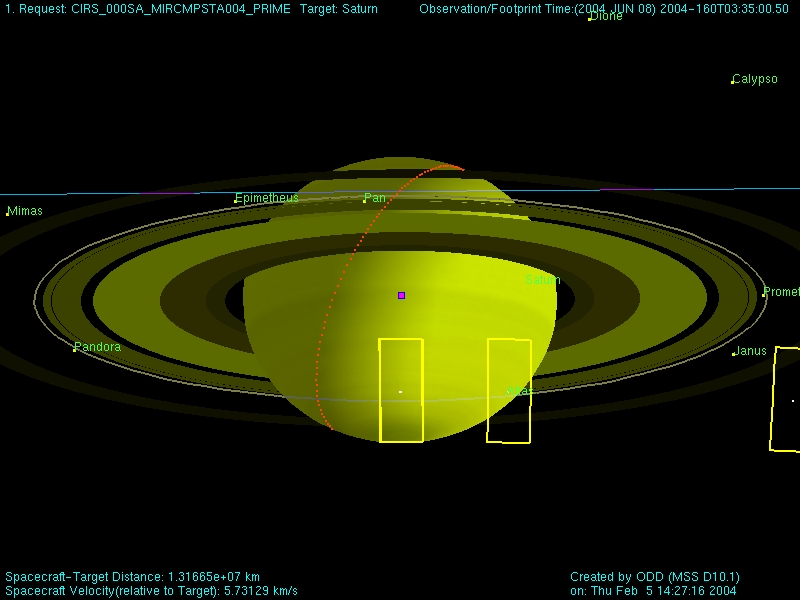This screenshot has height=600, width=800.
Task: Select the Calypso moon label
Action: [755, 79]
